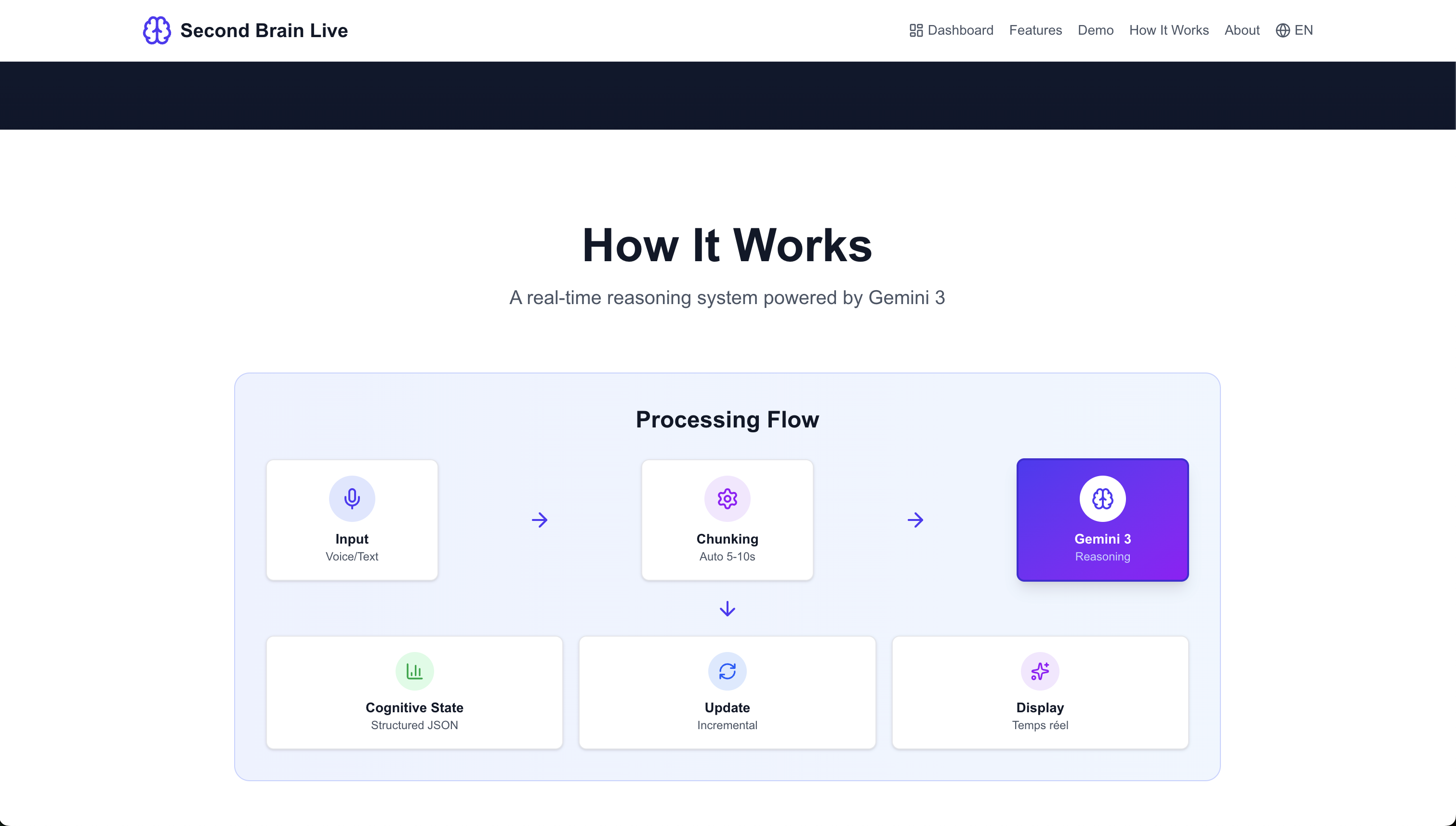Click the sparkles icon in Display card
Image resolution: width=1456 pixels, height=826 pixels.
pyautogui.click(x=1040, y=671)
